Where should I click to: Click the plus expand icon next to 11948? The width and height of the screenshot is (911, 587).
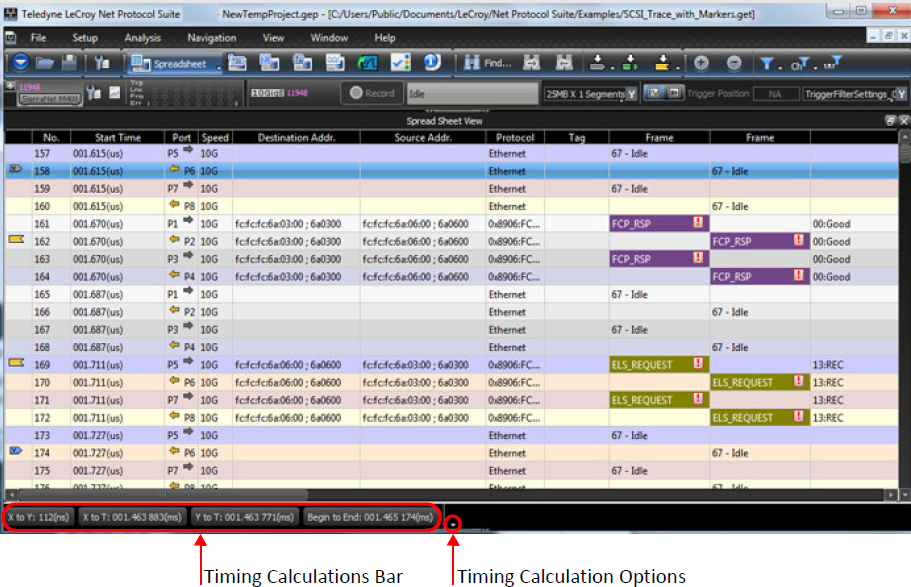pyautogui.click(x=10, y=85)
